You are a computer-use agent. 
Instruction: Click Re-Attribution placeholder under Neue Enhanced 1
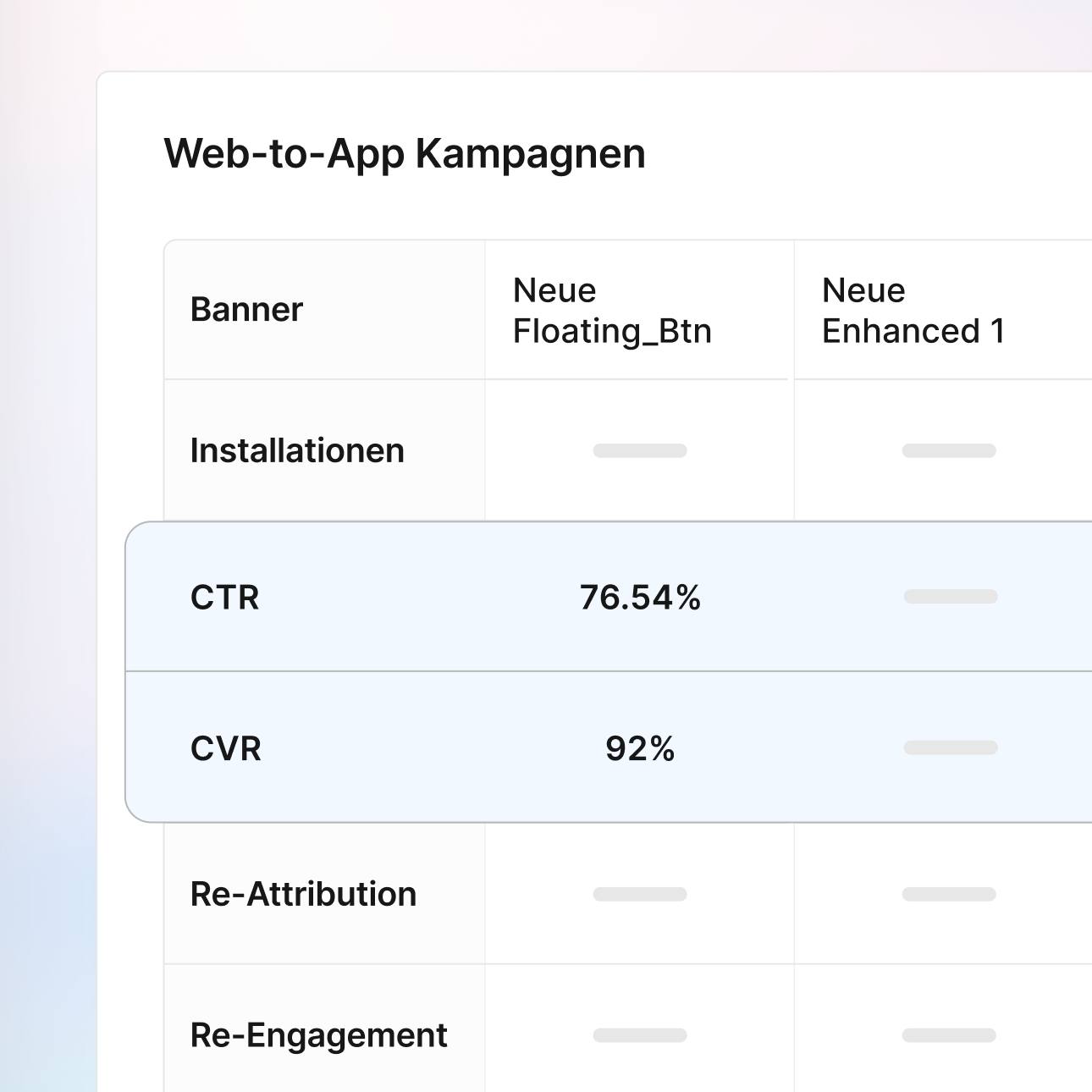(949, 894)
